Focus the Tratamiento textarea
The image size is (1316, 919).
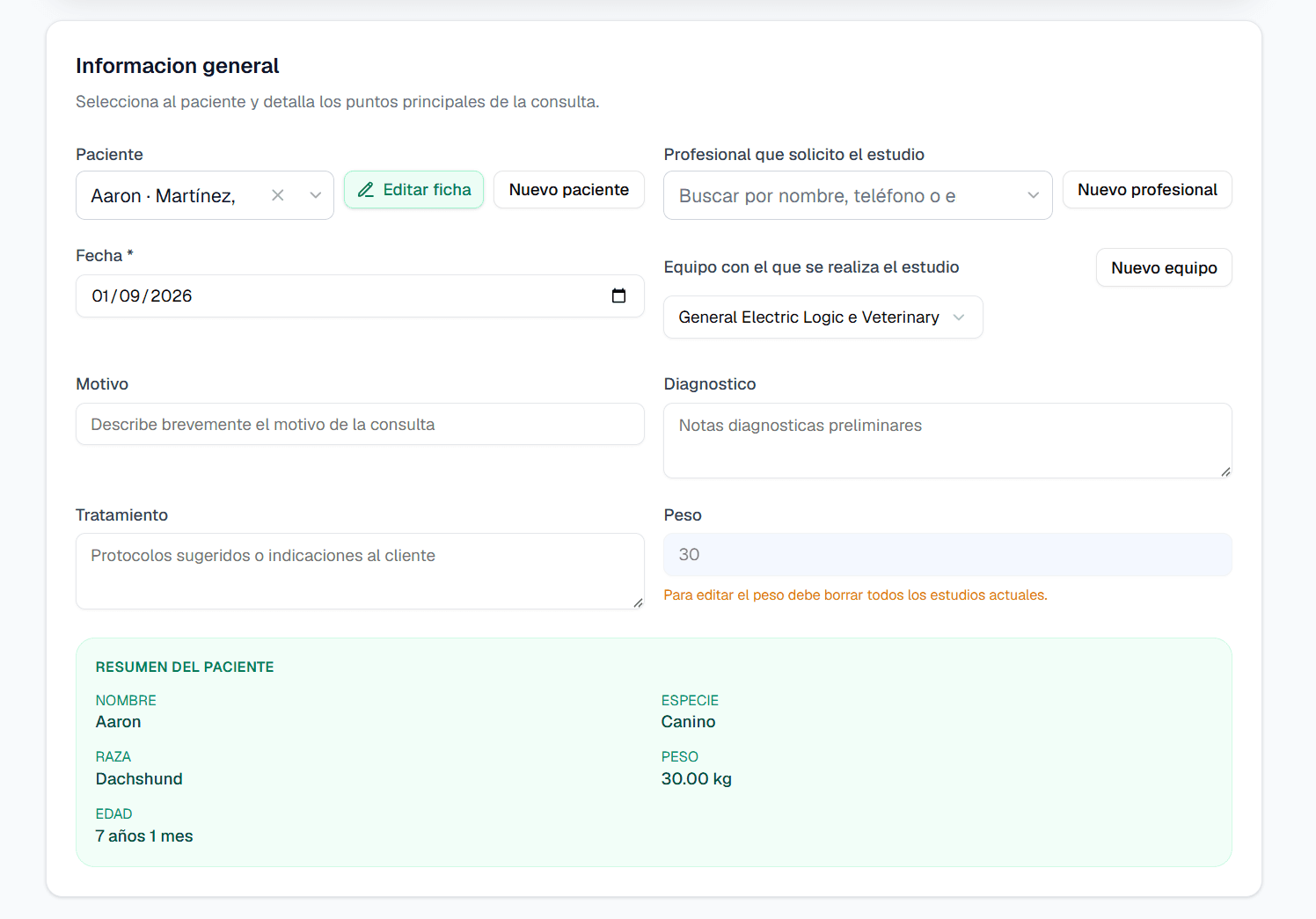point(360,571)
